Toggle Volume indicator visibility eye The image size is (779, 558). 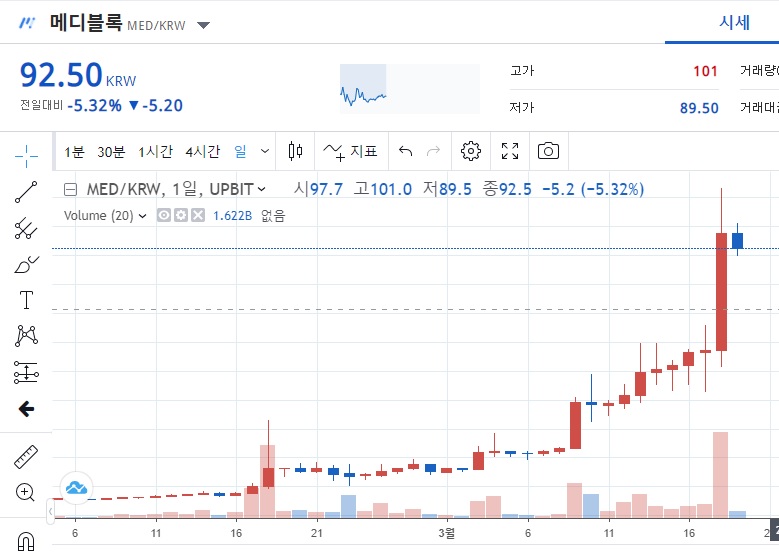[164, 215]
